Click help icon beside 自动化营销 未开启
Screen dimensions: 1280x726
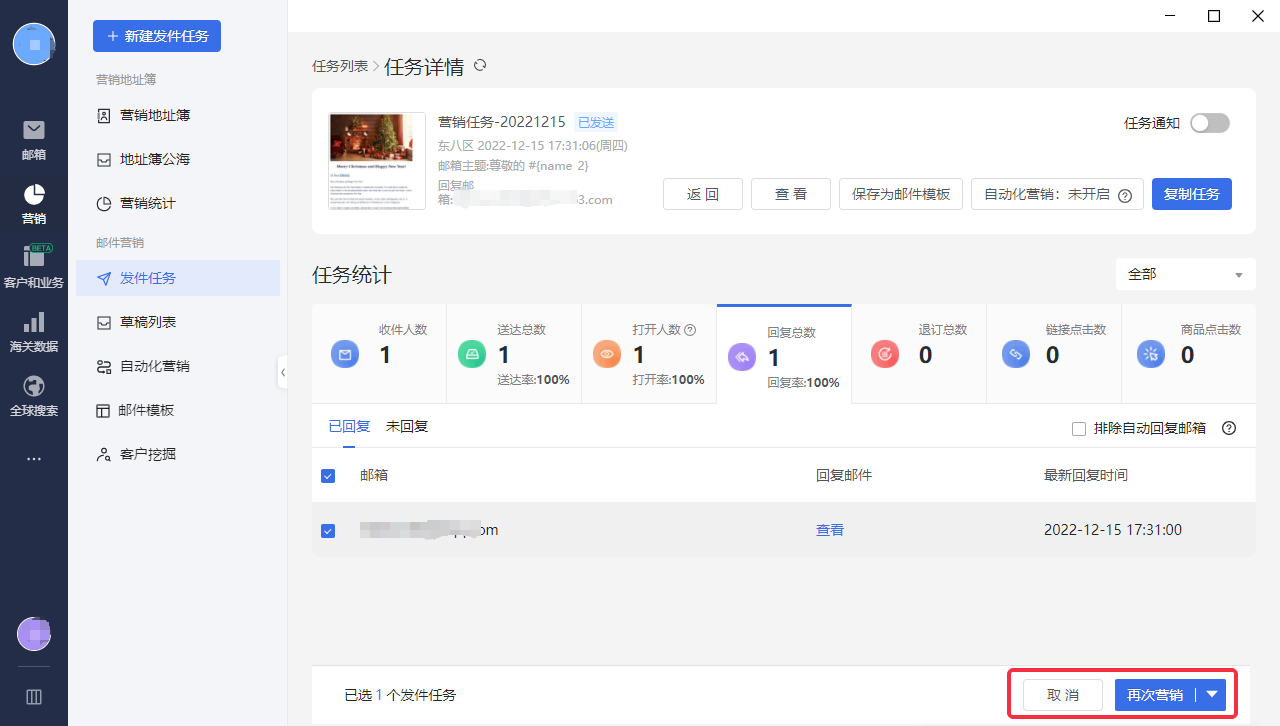click(1125, 195)
